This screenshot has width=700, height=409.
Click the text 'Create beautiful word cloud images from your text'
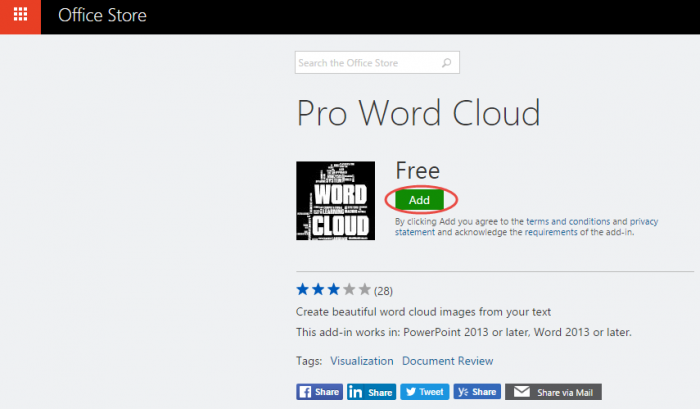click(x=423, y=312)
